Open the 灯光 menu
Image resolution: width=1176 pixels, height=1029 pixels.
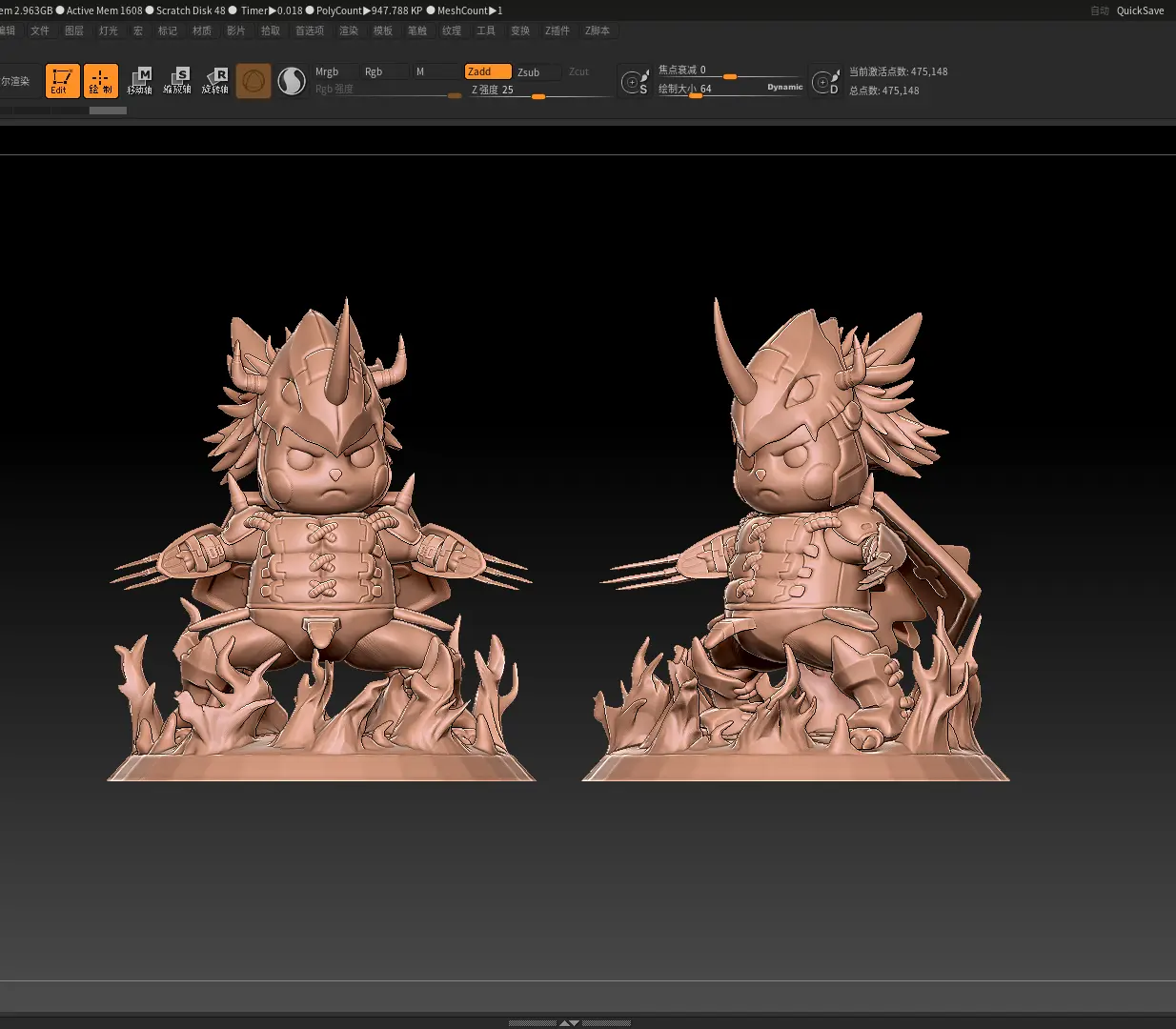pyautogui.click(x=109, y=30)
